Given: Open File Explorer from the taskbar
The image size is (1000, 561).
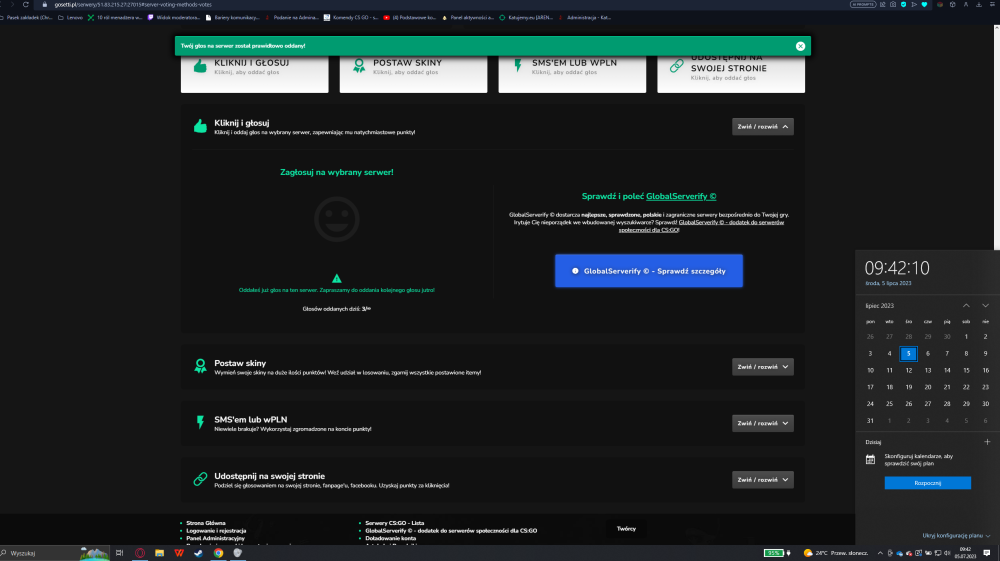Looking at the screenshot, I should click(x=159, y=553).
